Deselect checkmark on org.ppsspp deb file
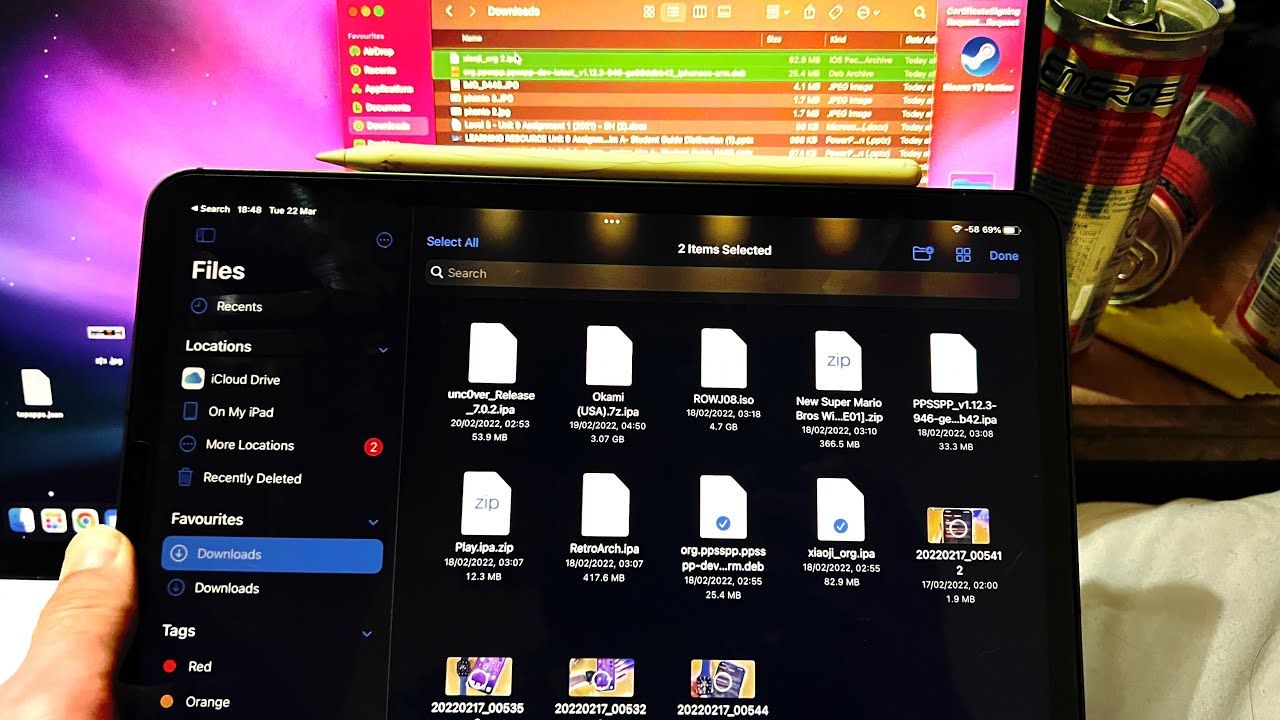 click(x=724, y=523)
